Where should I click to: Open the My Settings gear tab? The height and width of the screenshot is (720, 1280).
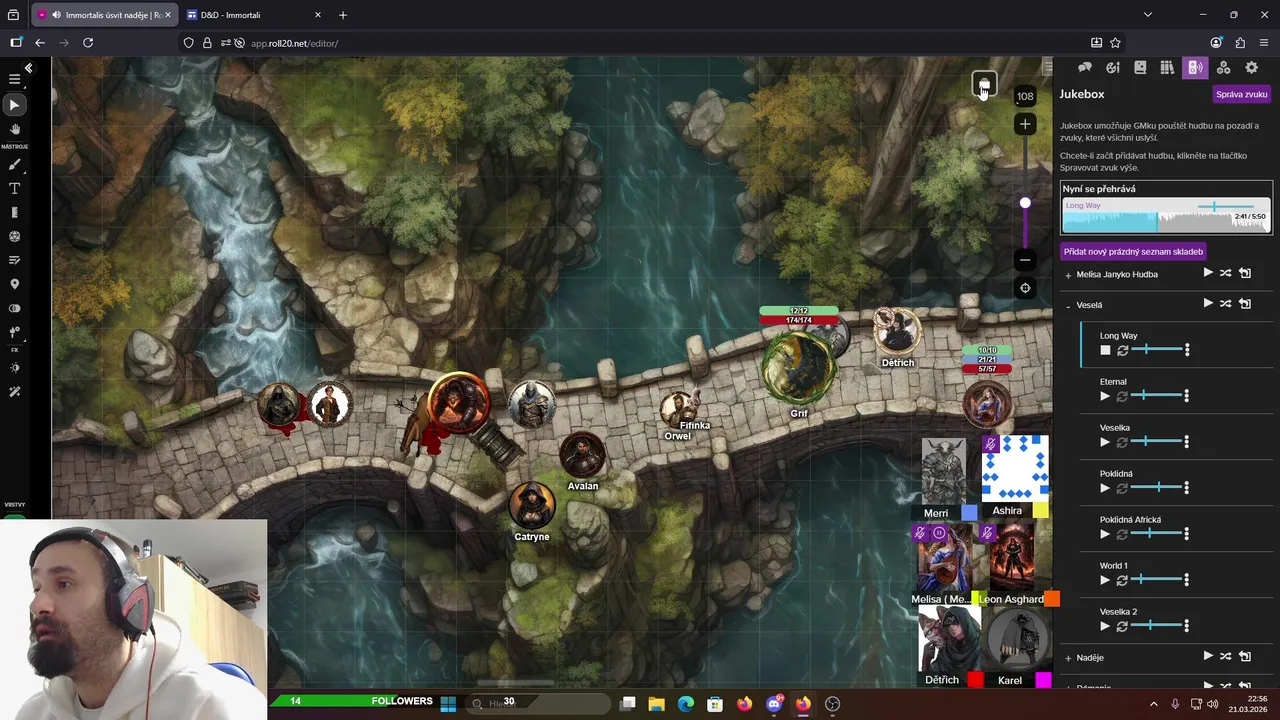tap(1251, 68)
